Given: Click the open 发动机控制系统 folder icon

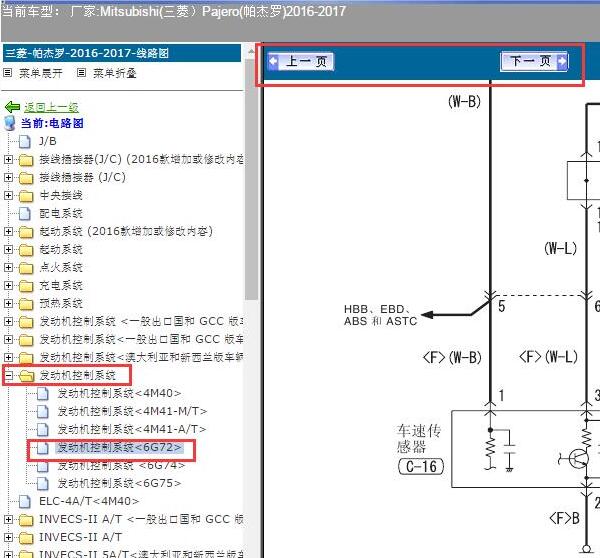Looking at the screenshot, I should click(x=26, y=376).
